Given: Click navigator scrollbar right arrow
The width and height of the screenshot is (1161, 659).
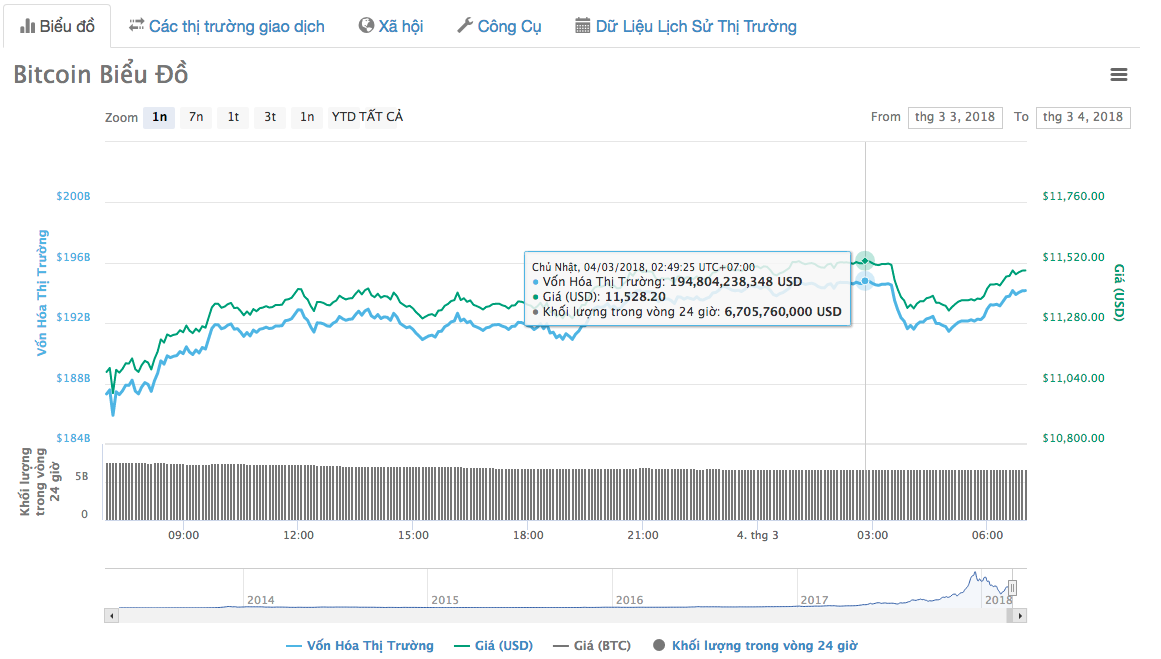Looking at the screenshot, I should pyautogui.click(x=1020, y=615).
